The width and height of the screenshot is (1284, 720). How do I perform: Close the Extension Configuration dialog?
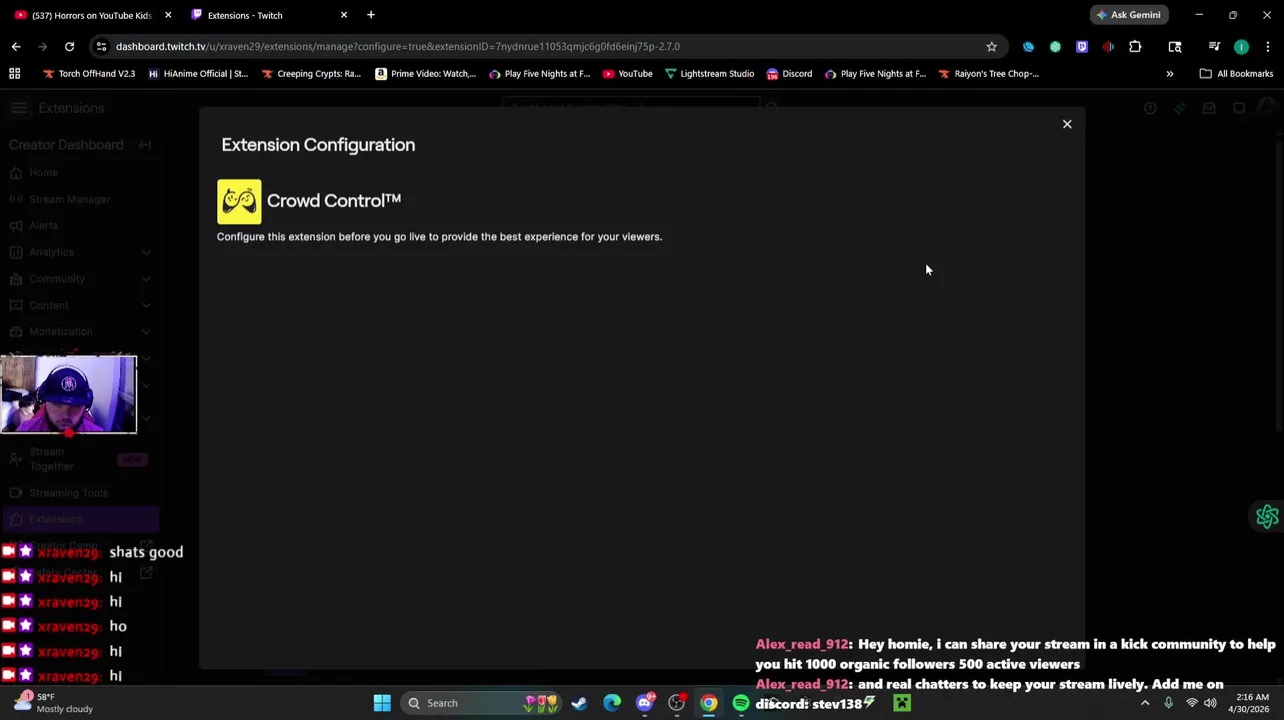point(1067,124)
